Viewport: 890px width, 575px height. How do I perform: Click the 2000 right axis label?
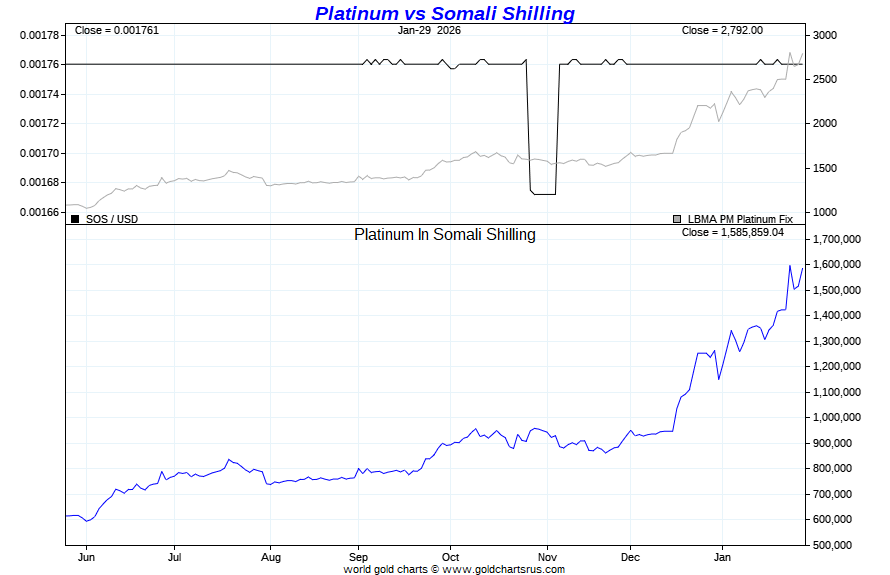click(825, 124)
